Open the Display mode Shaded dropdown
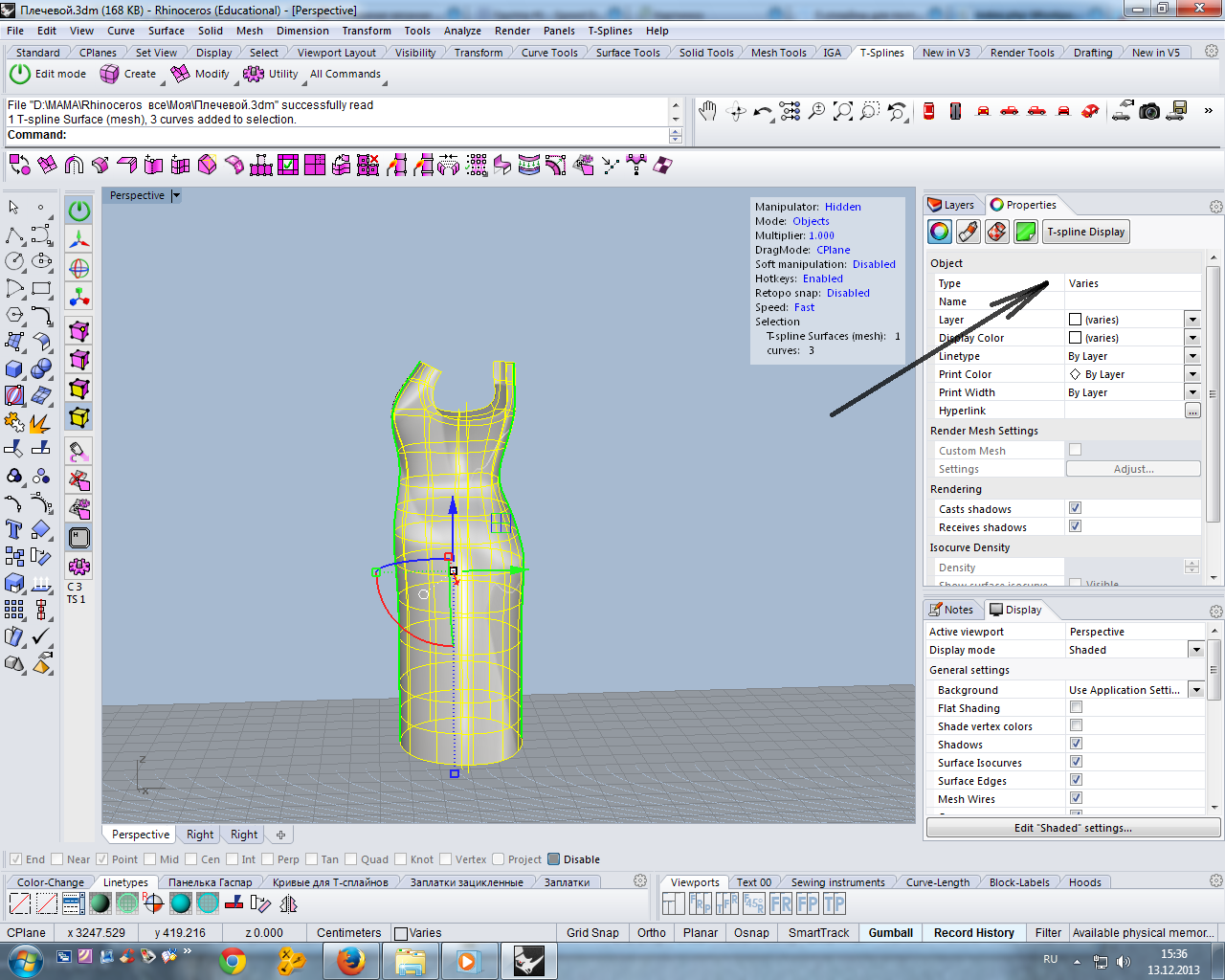 1195,650
